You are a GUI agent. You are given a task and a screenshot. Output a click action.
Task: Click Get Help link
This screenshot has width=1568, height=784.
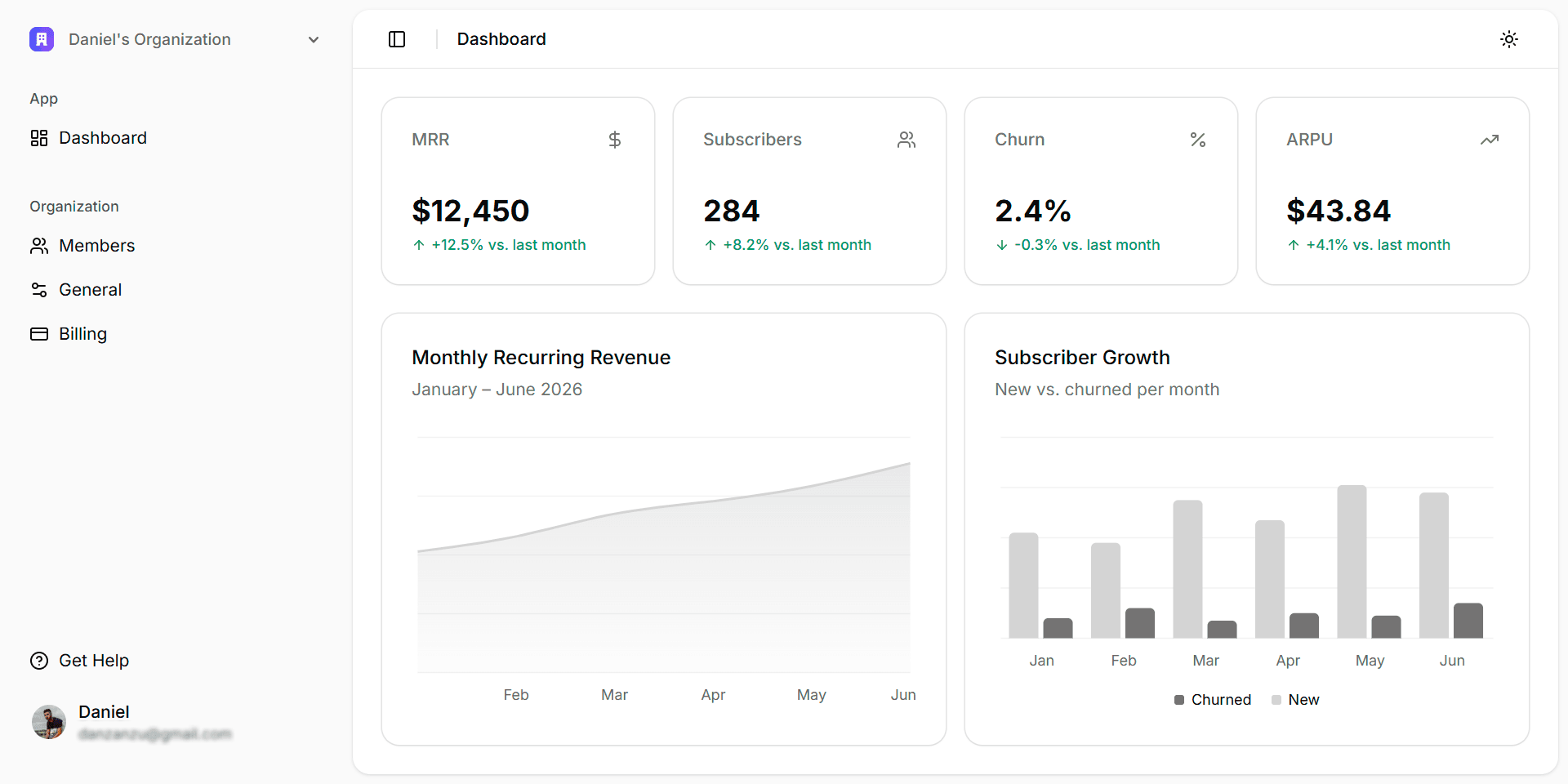pos(175,661)
